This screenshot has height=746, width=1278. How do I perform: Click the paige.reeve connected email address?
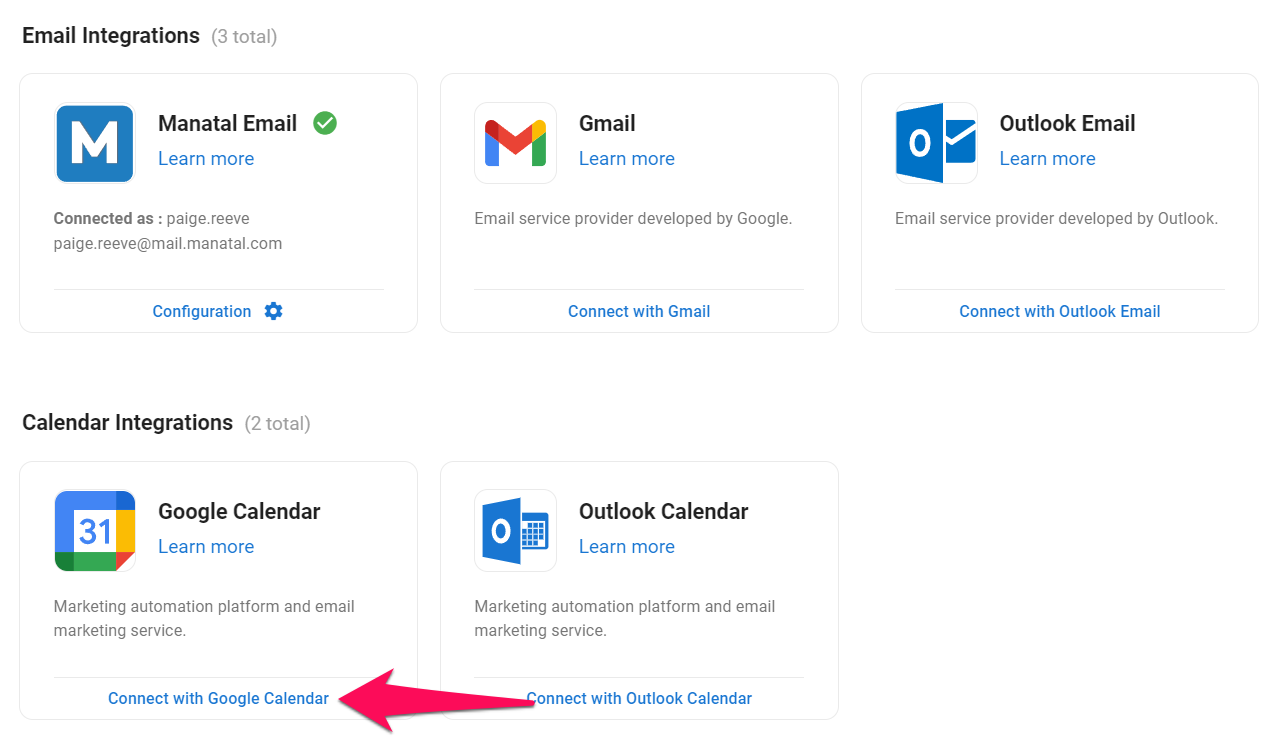168,243
